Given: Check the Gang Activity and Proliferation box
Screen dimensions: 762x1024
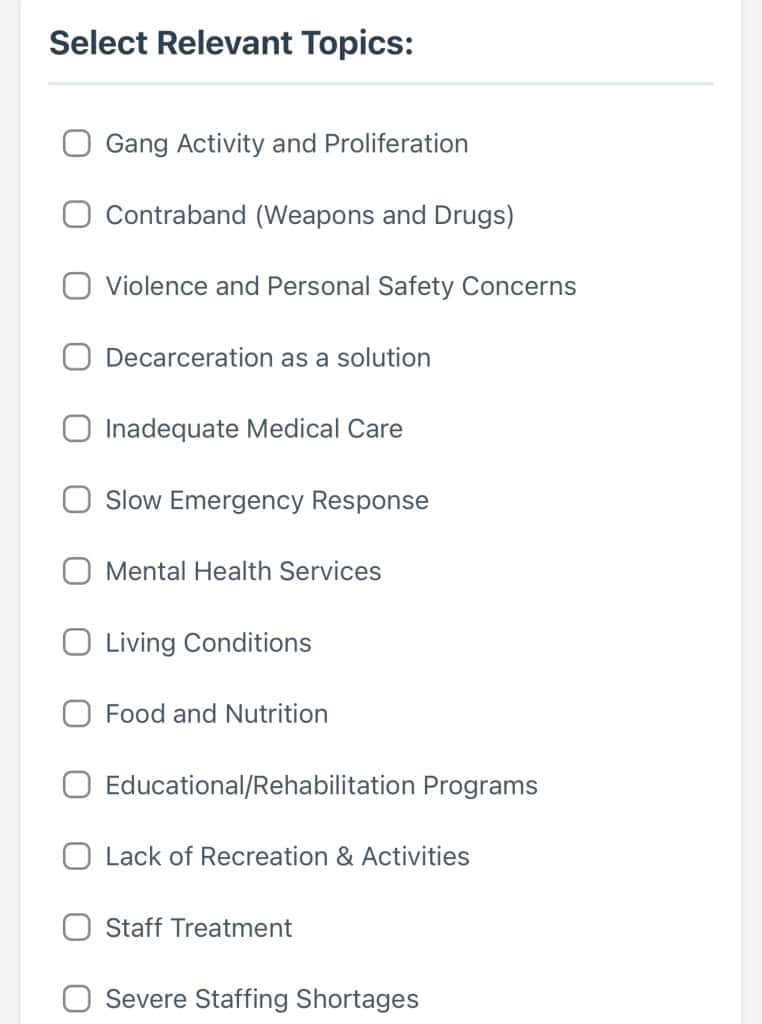Looking at the screenshot, I should (x=76, y=143).
